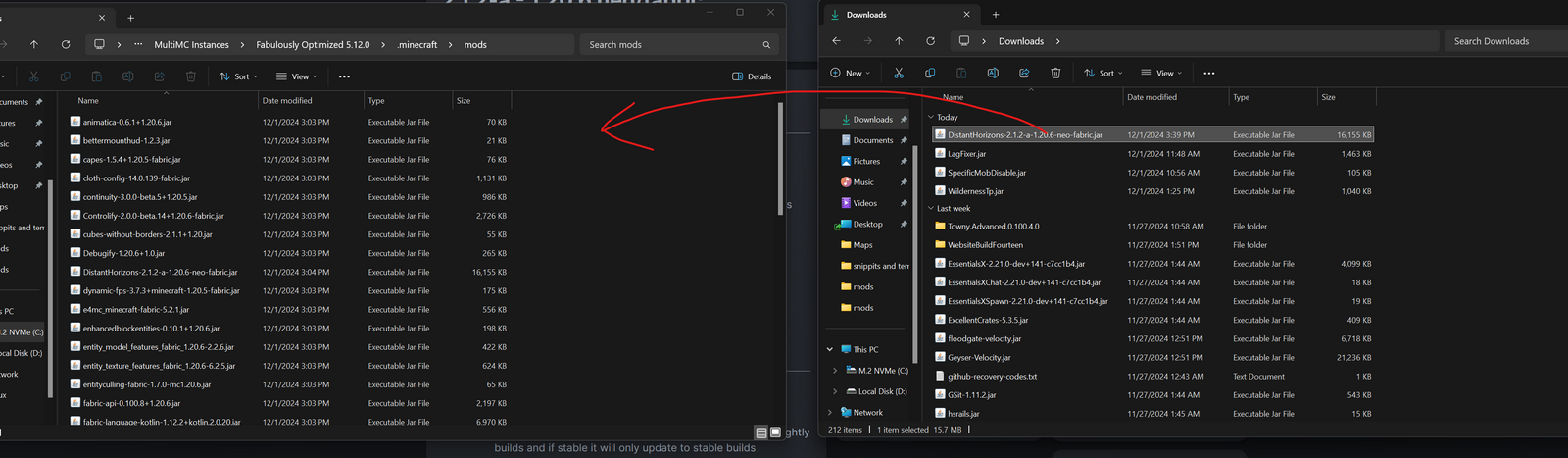Open View dropdown in Downloads window
The width and height of the screenshot is (1568, 458).
pyautogui.click(x=1161, y=73)
